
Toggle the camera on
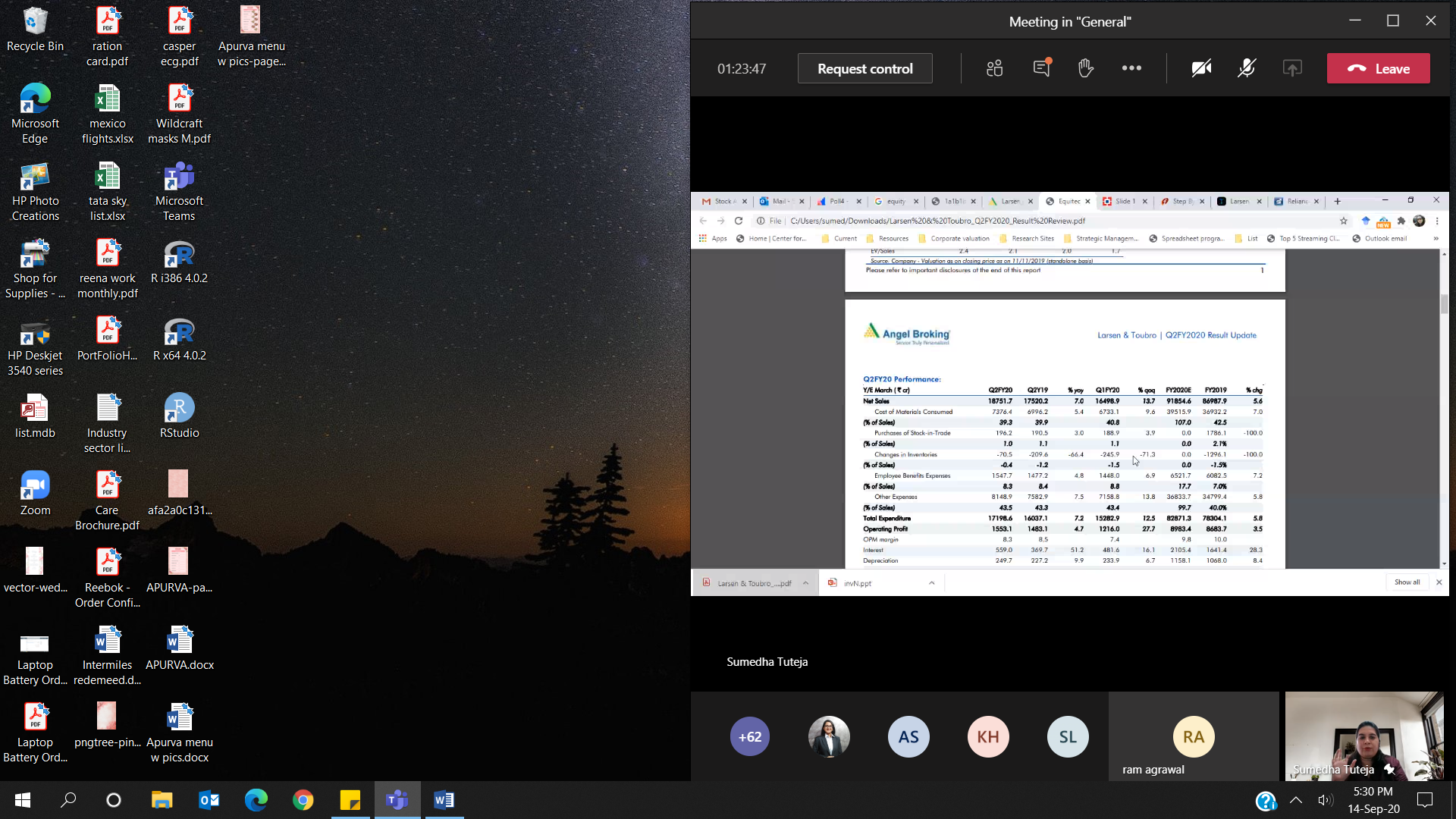(1201, 68)
